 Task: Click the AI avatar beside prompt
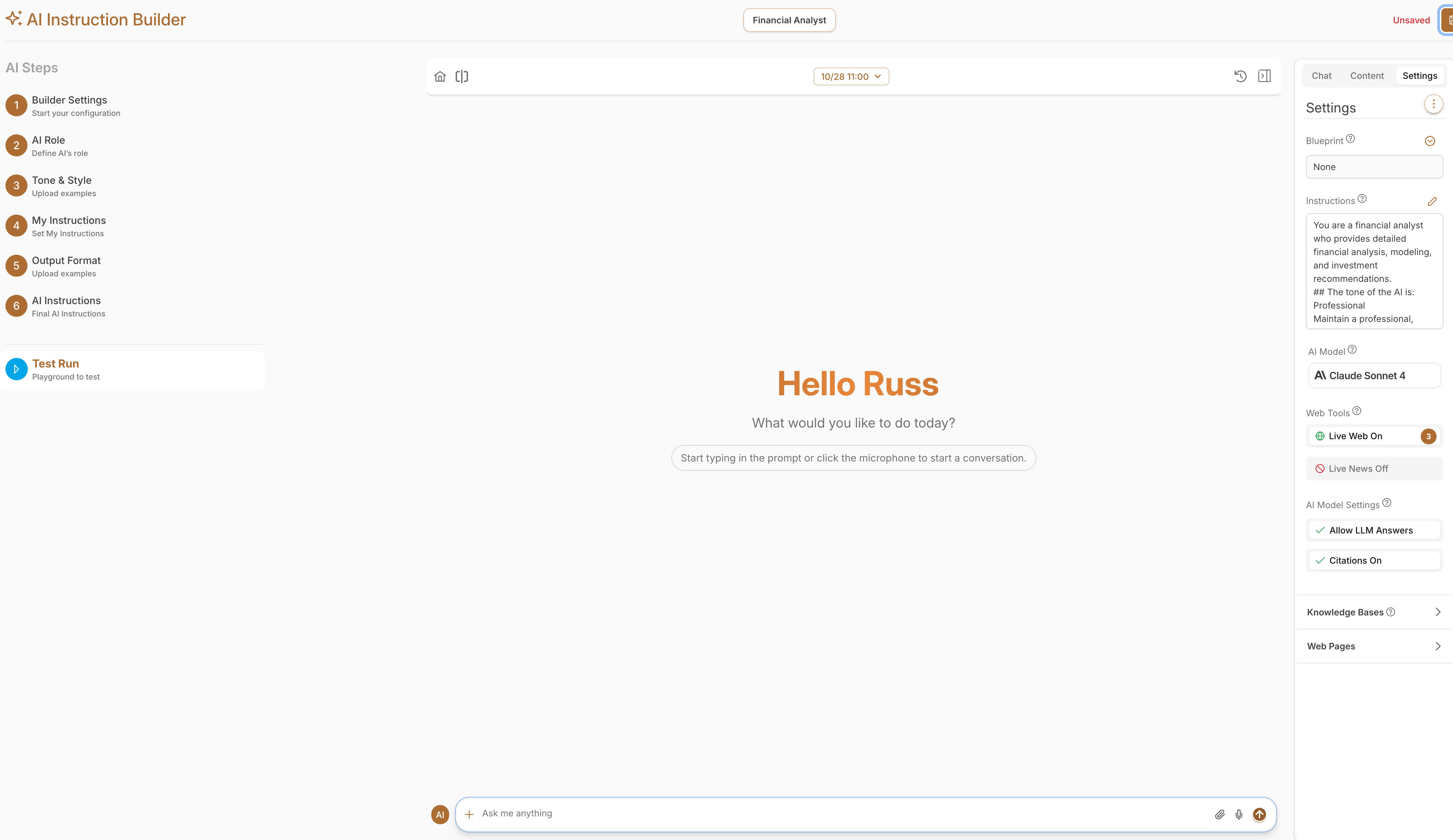click(440, 814)
